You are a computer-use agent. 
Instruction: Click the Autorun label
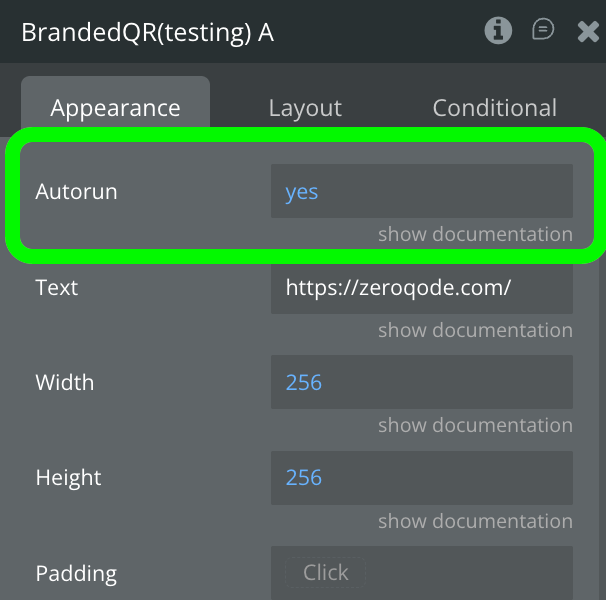[76, 191]
